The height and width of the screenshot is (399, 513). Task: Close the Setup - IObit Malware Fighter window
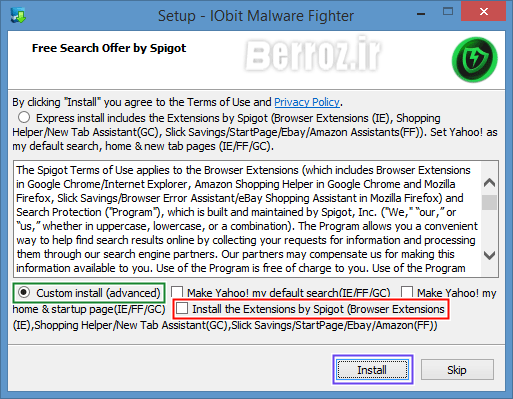pos(484,12)
